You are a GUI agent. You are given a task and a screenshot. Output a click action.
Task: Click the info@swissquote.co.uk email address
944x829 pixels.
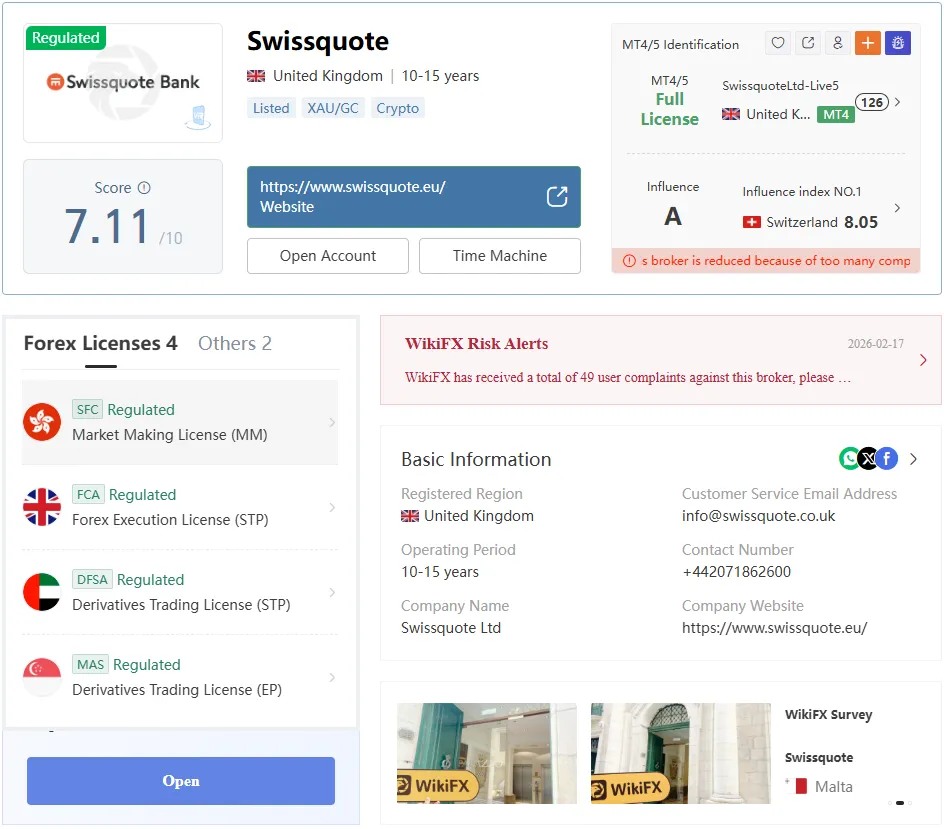pos(759,516)
